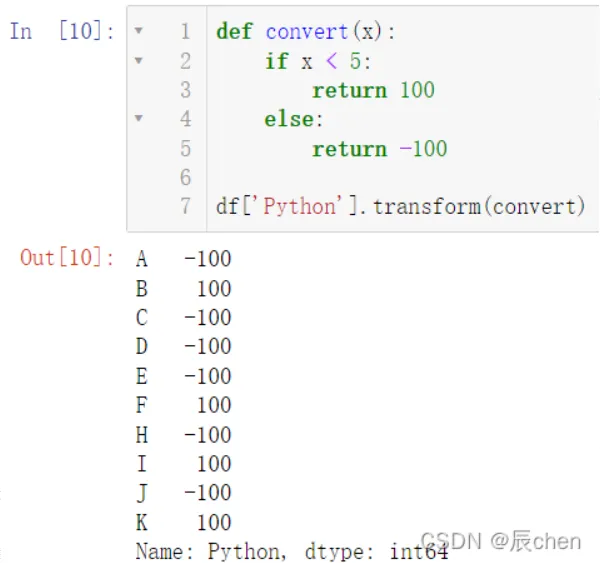Click the 'if x < 5:' code line
The image size is (600, 563).
tap(318, 61)
